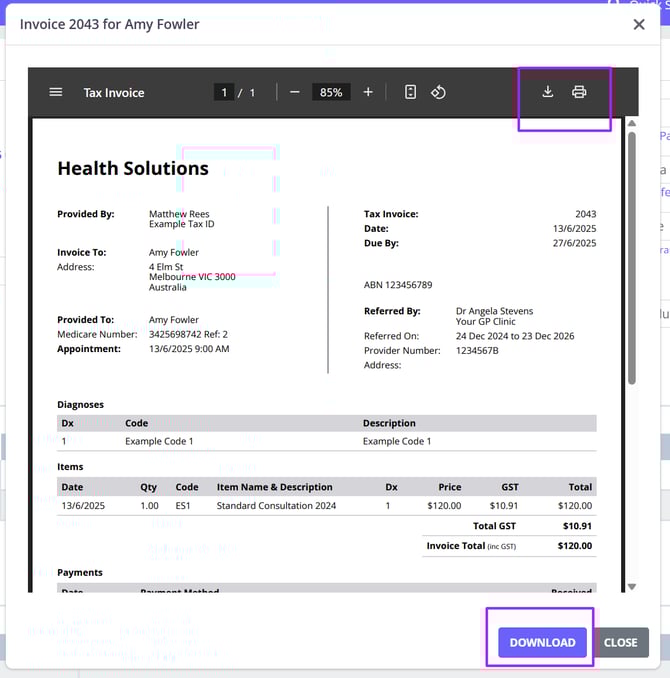Select the Standard Consultation 2024 item row
Image resolution: width=670 pixels, height=678 pixels.
point(326,506)
